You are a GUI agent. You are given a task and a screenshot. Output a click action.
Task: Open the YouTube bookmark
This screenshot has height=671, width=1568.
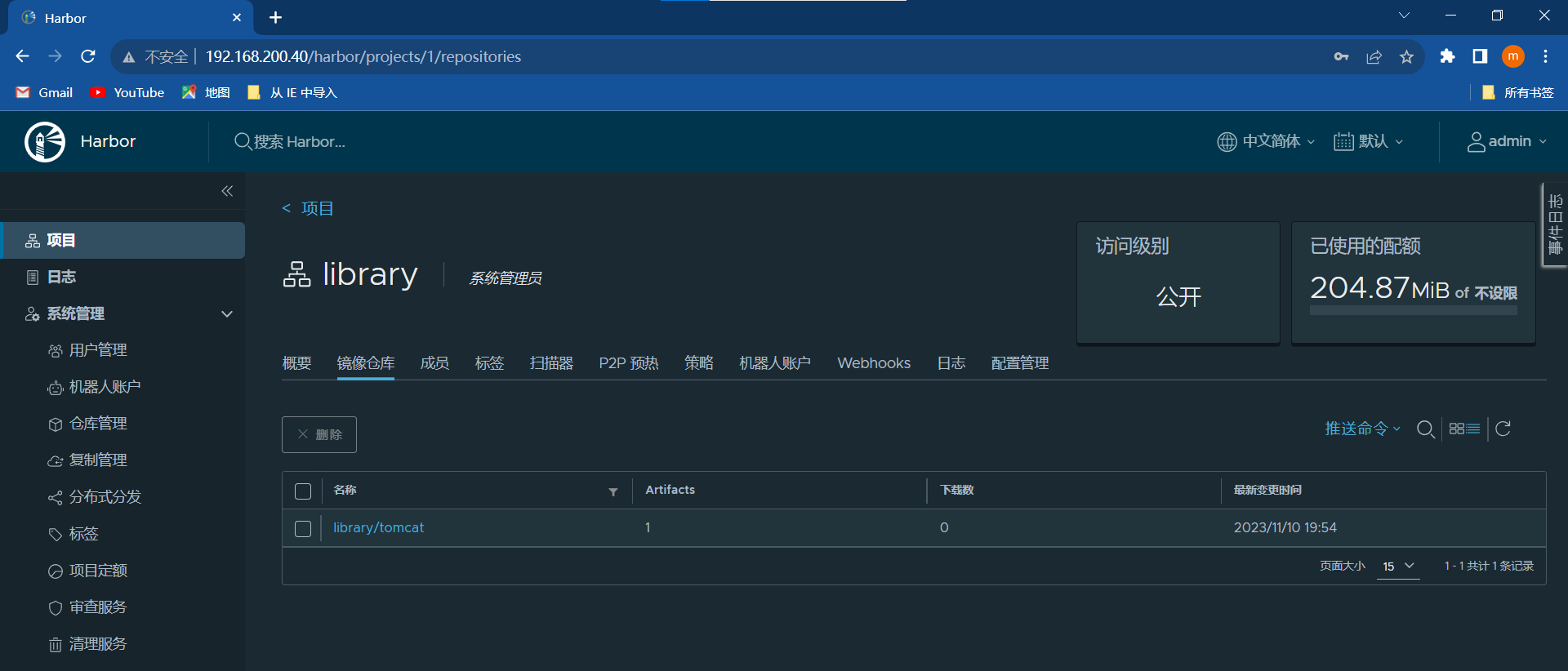click(127, 92)
